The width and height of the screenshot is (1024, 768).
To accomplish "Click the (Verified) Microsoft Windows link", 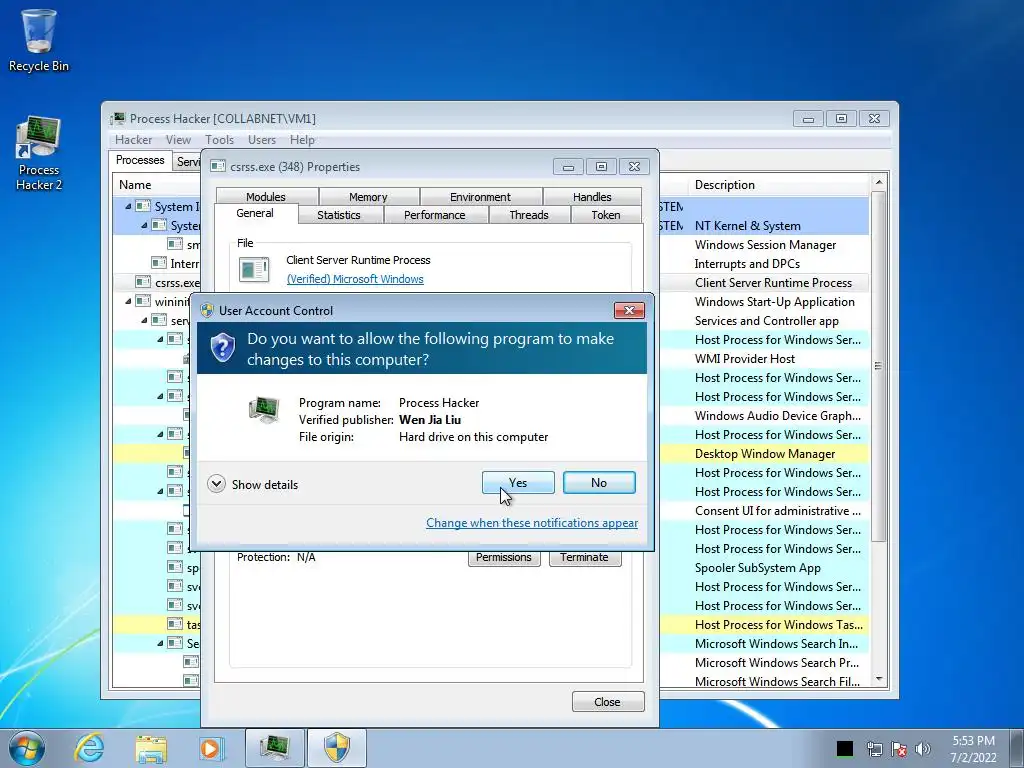I will point(355,279).
